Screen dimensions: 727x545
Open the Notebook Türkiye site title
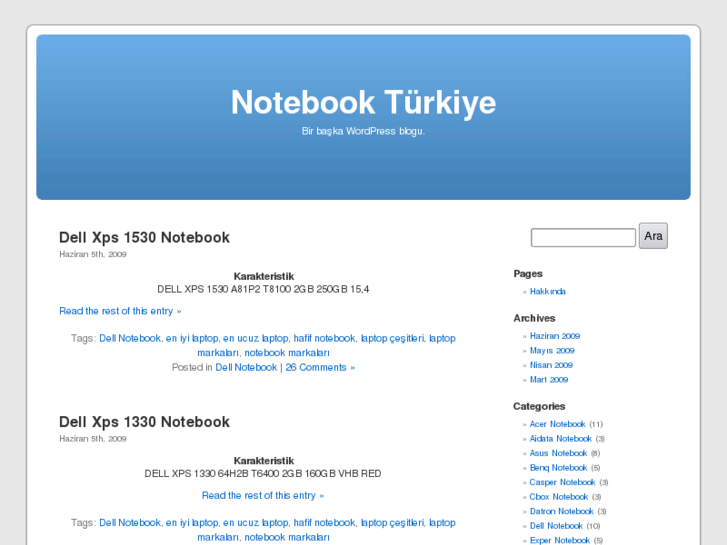[364, 102]
